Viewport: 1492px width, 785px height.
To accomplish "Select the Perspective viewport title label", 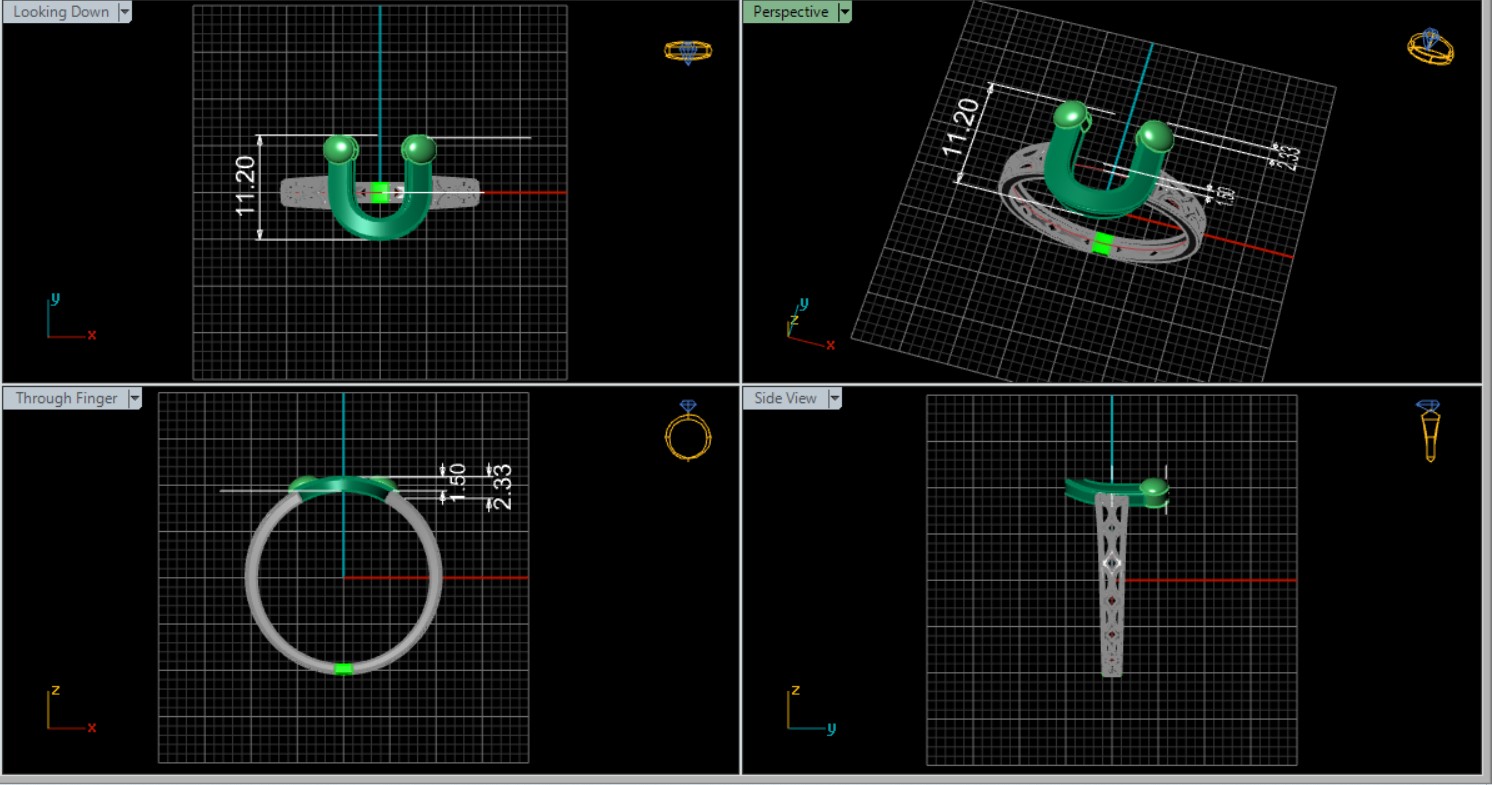I will coord(790,12).
